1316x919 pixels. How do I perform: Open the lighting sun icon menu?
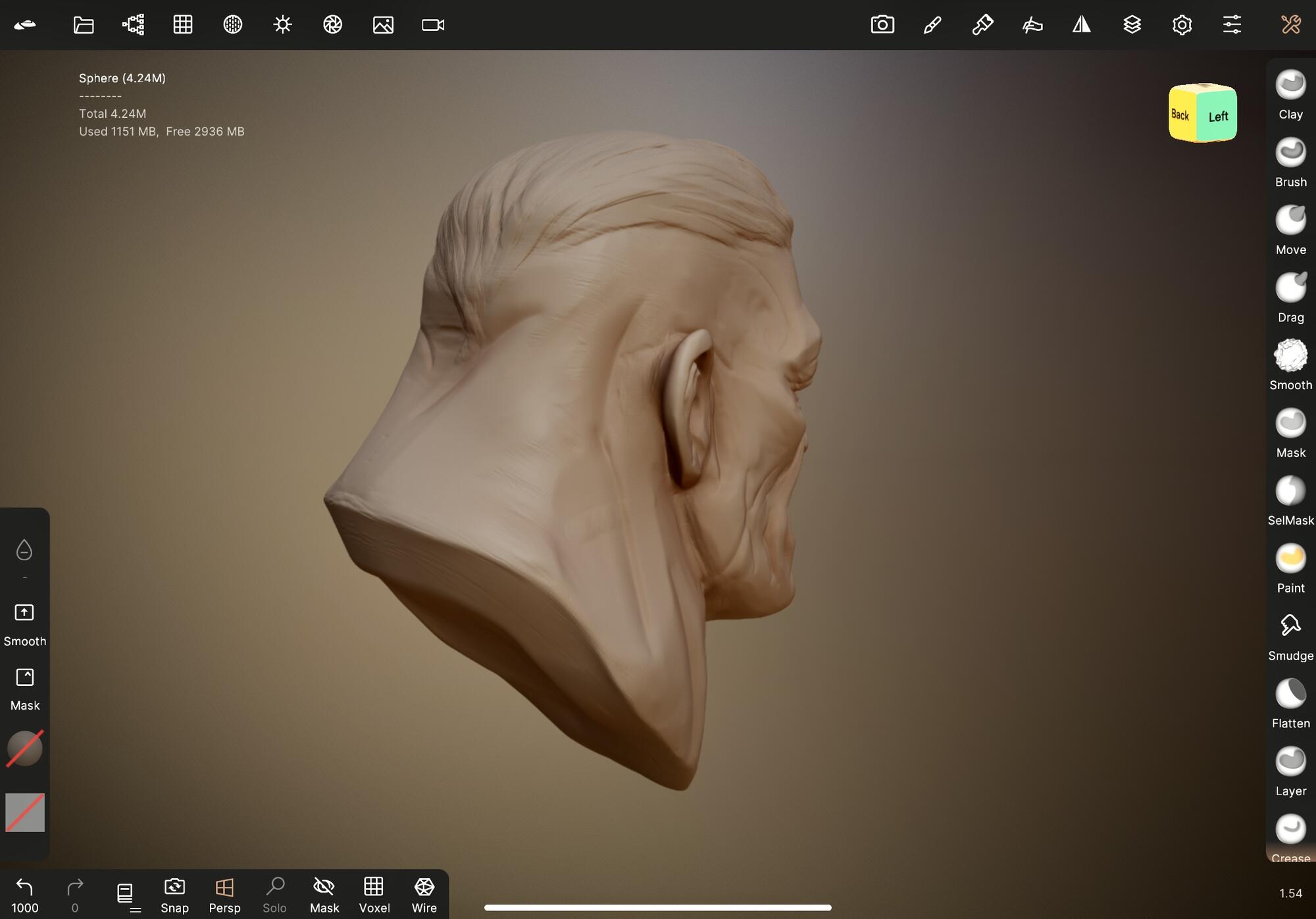pyautogui.click(x=282, y=25)
